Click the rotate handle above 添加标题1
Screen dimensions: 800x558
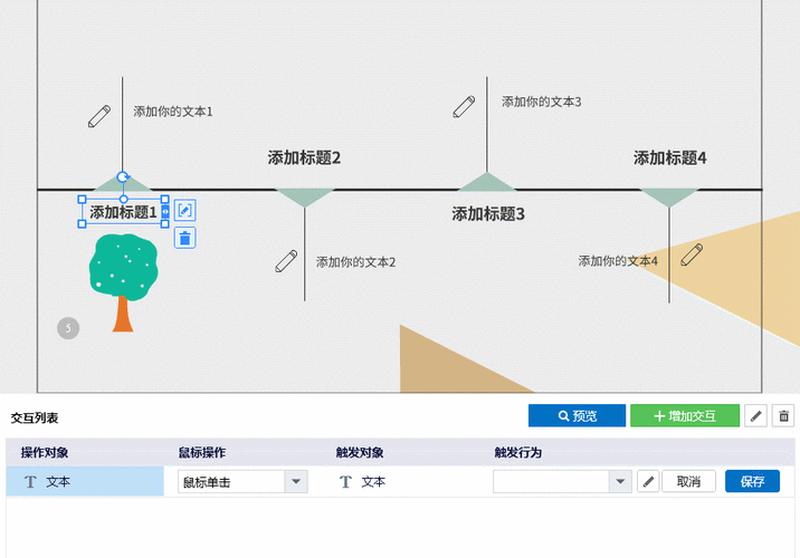(x=122, y=177)
